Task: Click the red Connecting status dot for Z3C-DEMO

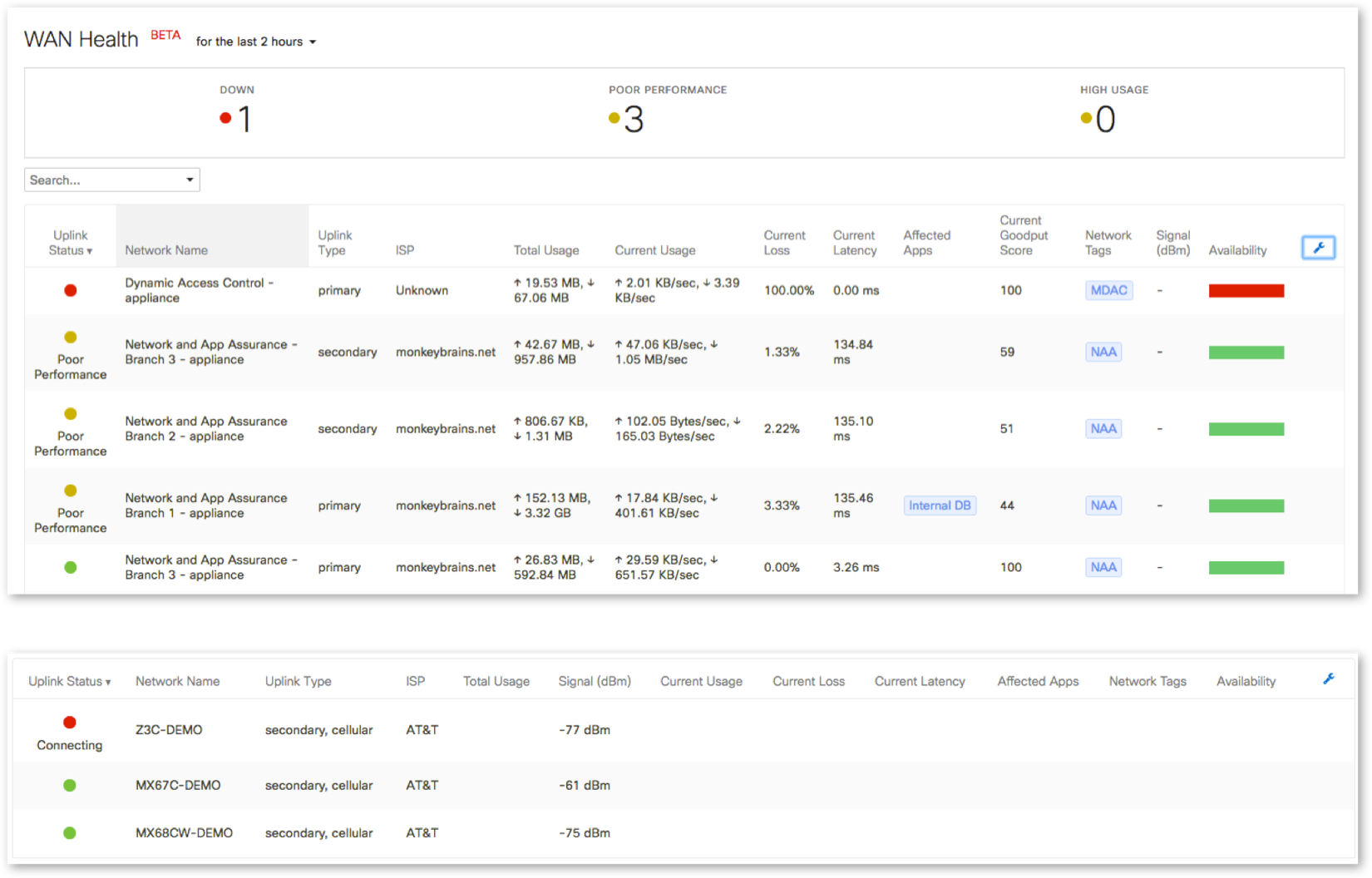Action: tap(70, 723)
